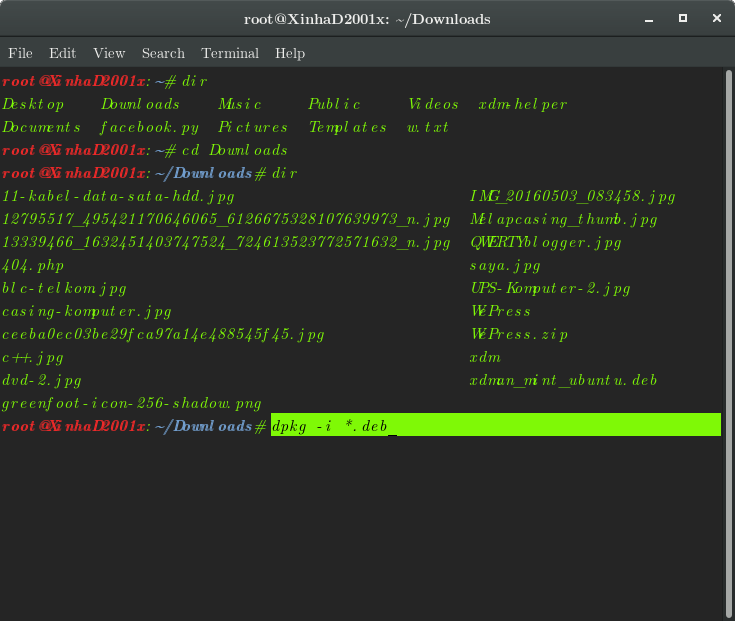Image resolution: width=735 pixels, height=621 pixels.
Task: Close the terminal window
Action: [x=716, y=18]
